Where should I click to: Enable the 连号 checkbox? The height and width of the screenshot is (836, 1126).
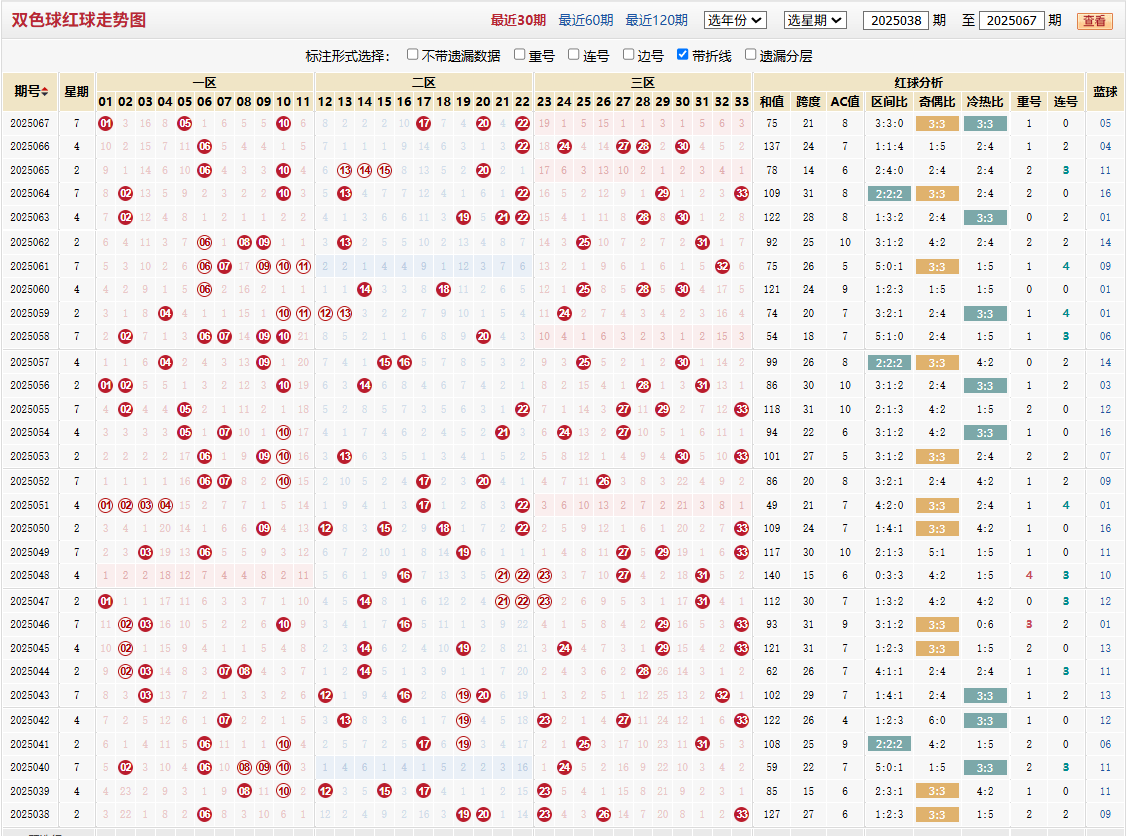tap(574, 55)
